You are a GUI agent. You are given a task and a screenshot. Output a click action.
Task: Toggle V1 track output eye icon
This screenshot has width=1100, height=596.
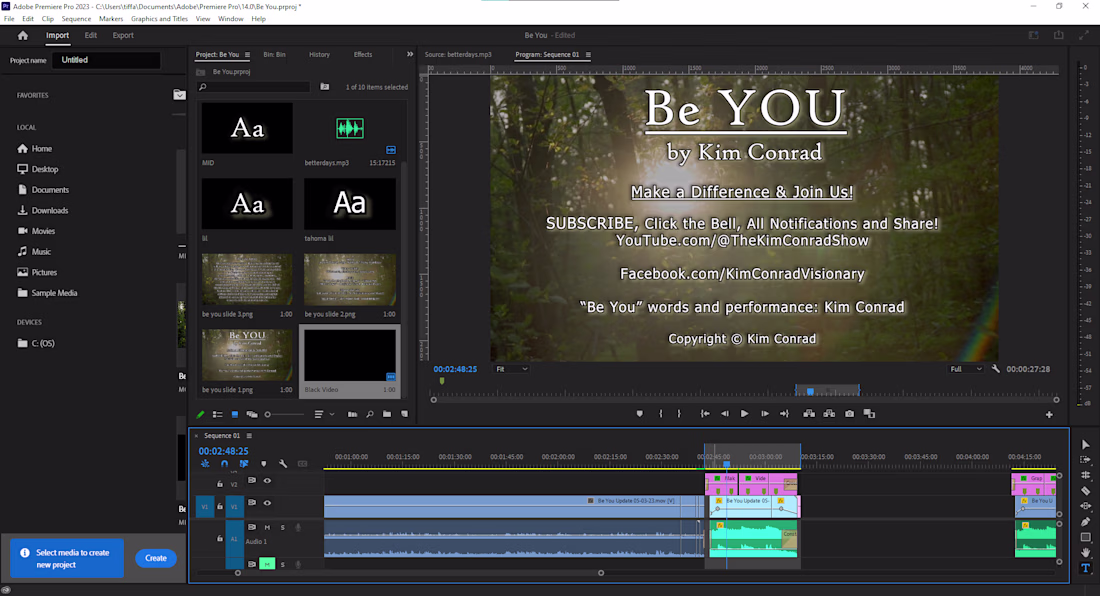click(267, 503)
